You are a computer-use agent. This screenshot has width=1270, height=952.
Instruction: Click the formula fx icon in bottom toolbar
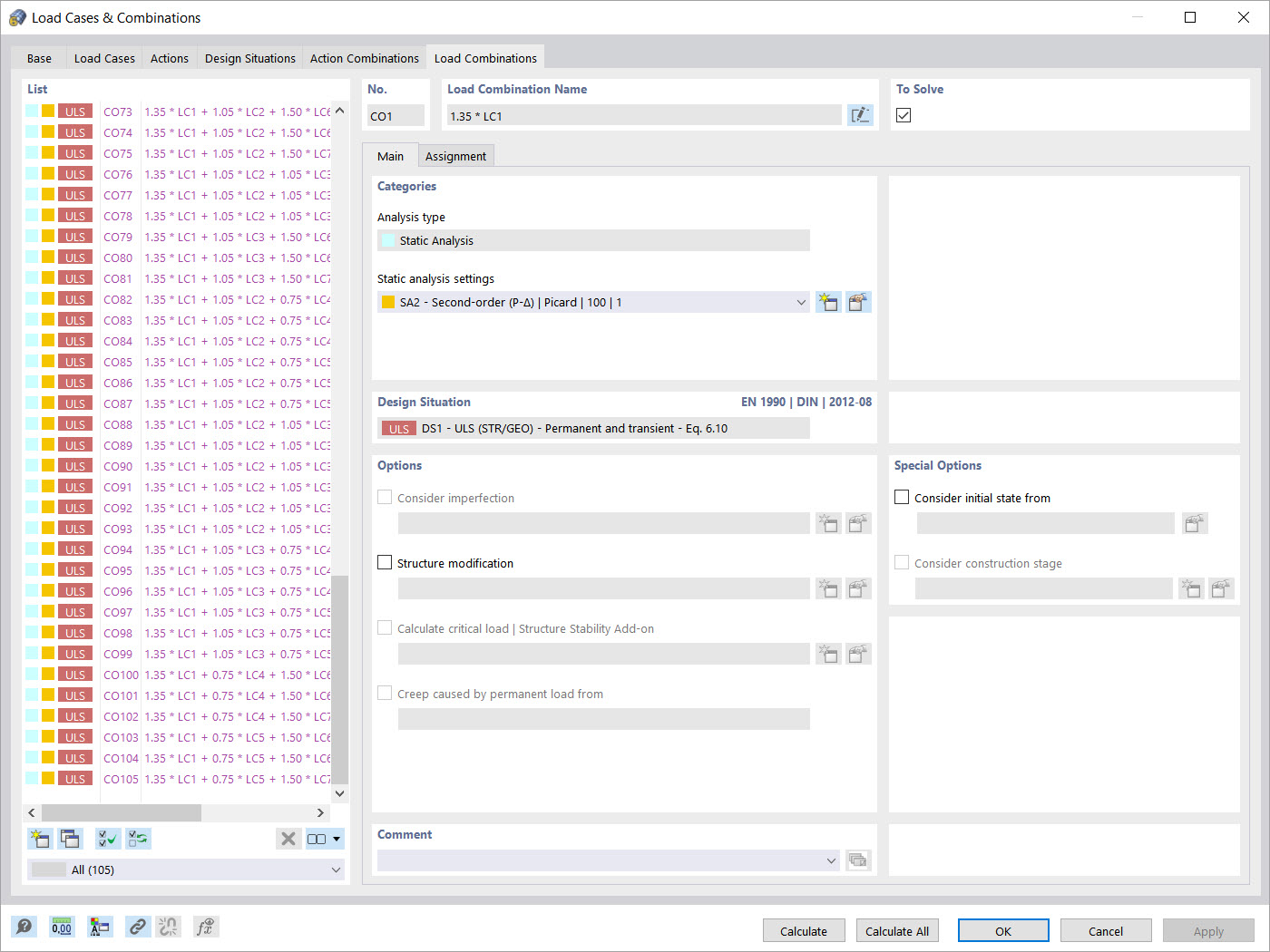click(x=206, y=927)
